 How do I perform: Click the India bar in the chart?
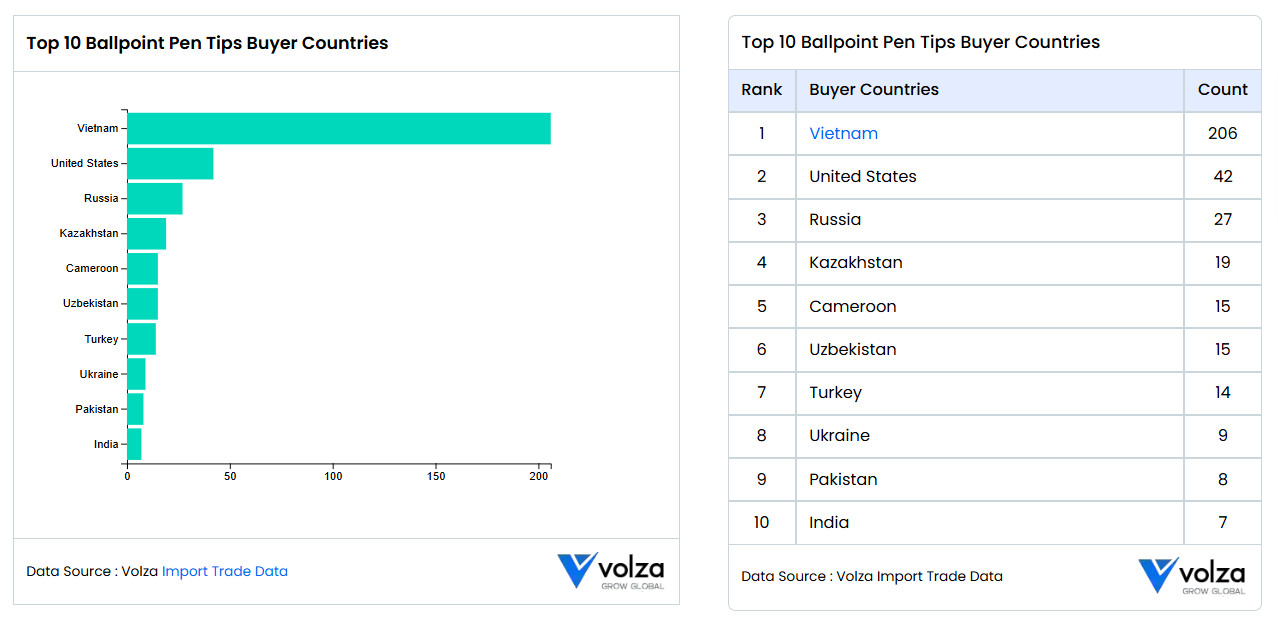click(x=134, y=444)
